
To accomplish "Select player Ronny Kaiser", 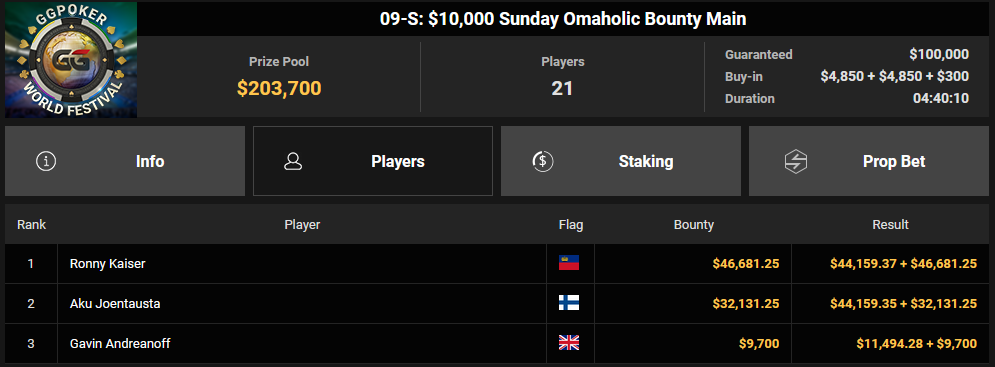I will 107,264.
